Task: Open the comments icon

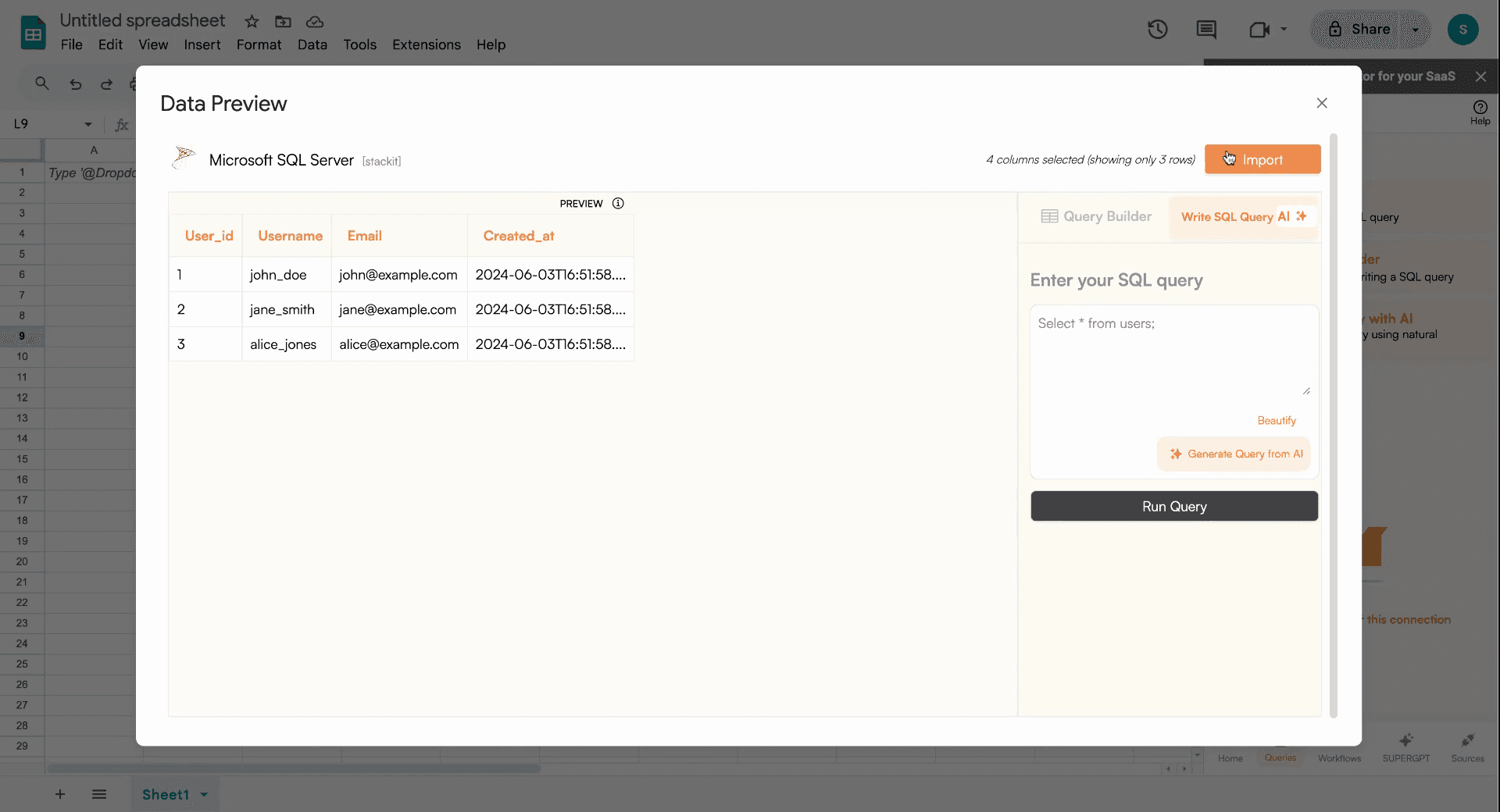Action: pyautogui.click(x=1206, y=30)
